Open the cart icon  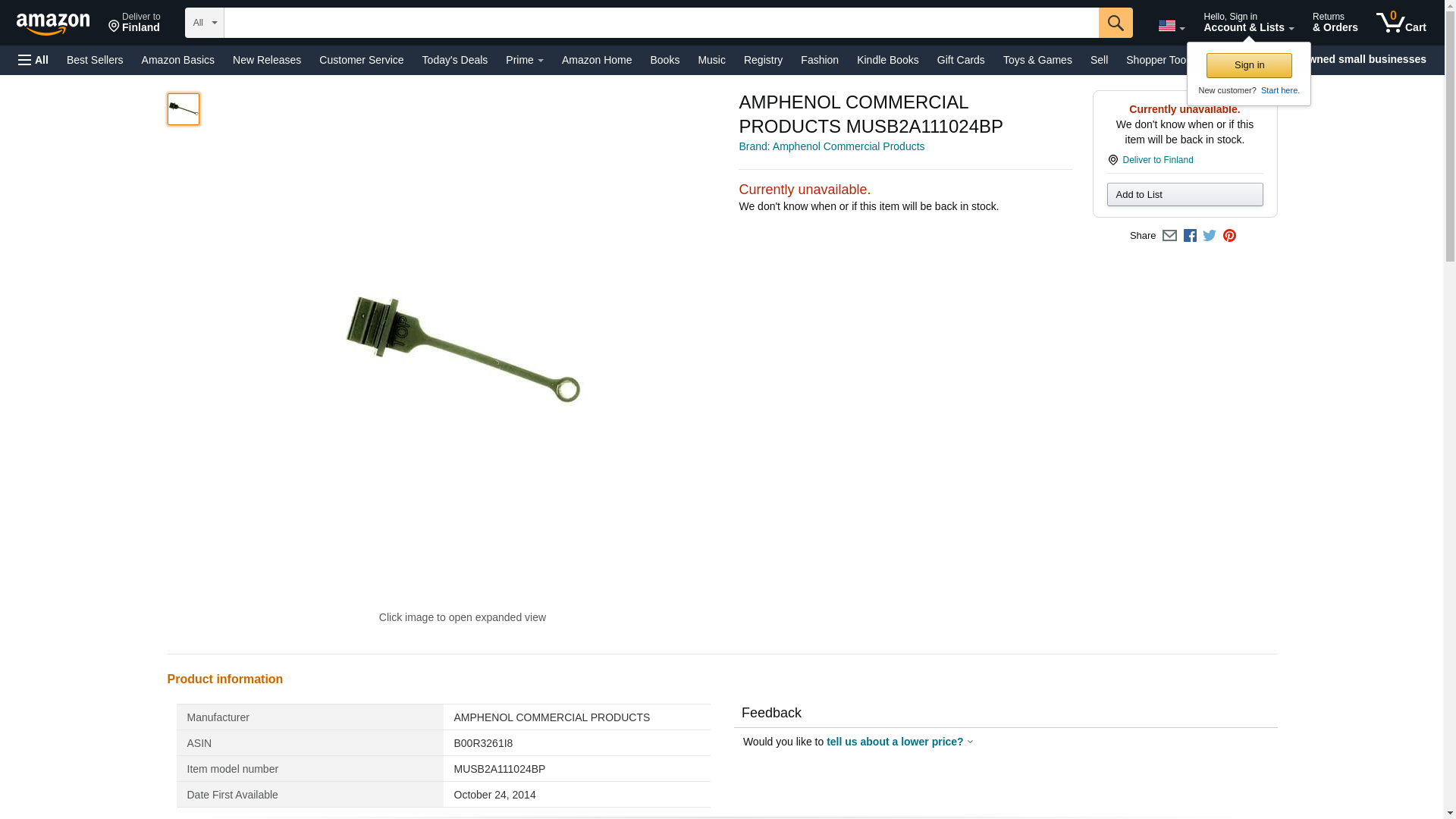coord(1401,23)
